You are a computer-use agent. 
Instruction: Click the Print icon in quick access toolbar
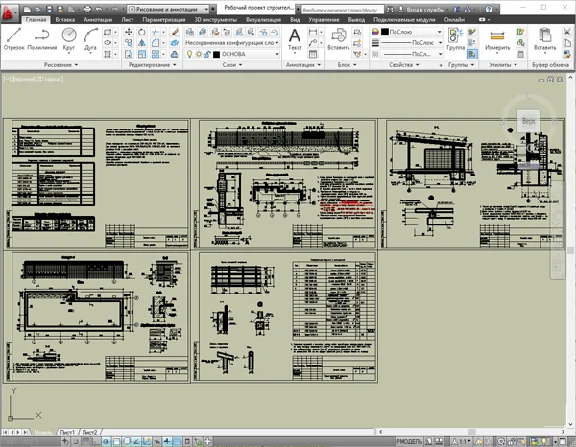click(x=87, y=9)
